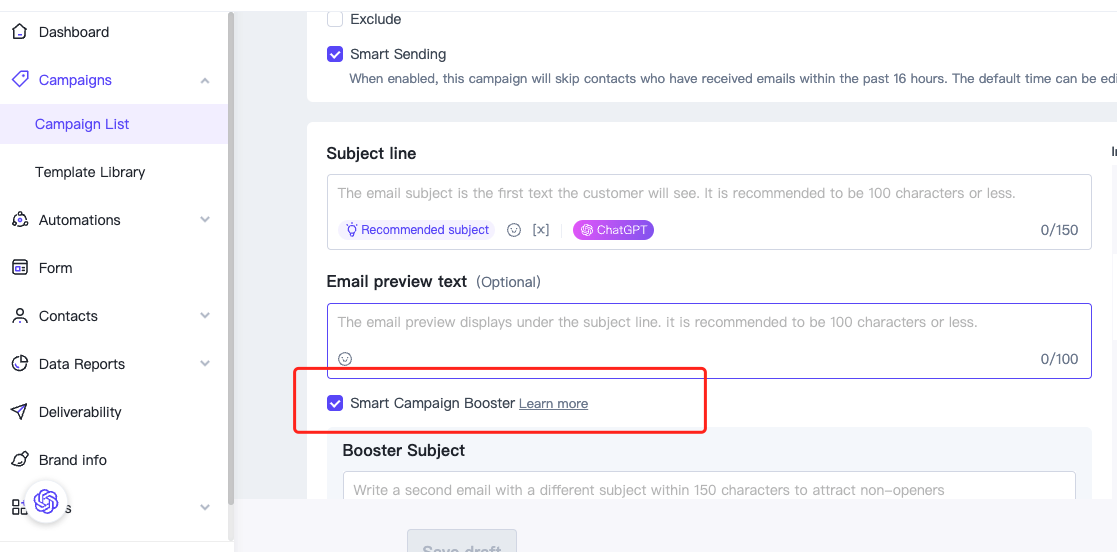The height and width of the screenshot is (552, 1117).
Task: Click the Dashboard home icon
Action: [20, 32]
